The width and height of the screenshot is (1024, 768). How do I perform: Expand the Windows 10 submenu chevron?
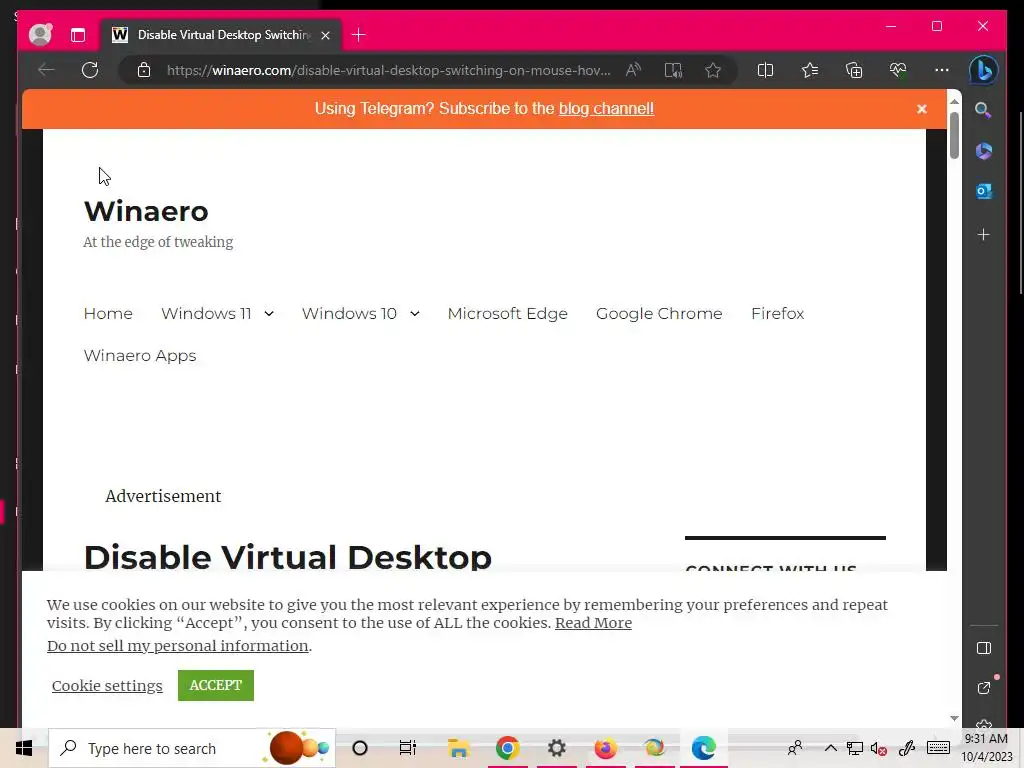(x=414, y=313)
